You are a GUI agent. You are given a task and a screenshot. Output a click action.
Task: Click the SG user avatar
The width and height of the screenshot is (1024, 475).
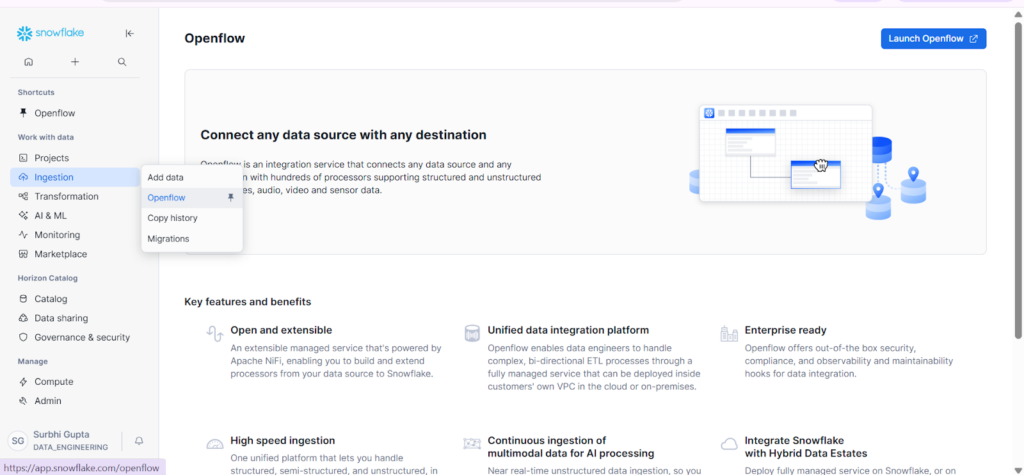pos(18,441)
